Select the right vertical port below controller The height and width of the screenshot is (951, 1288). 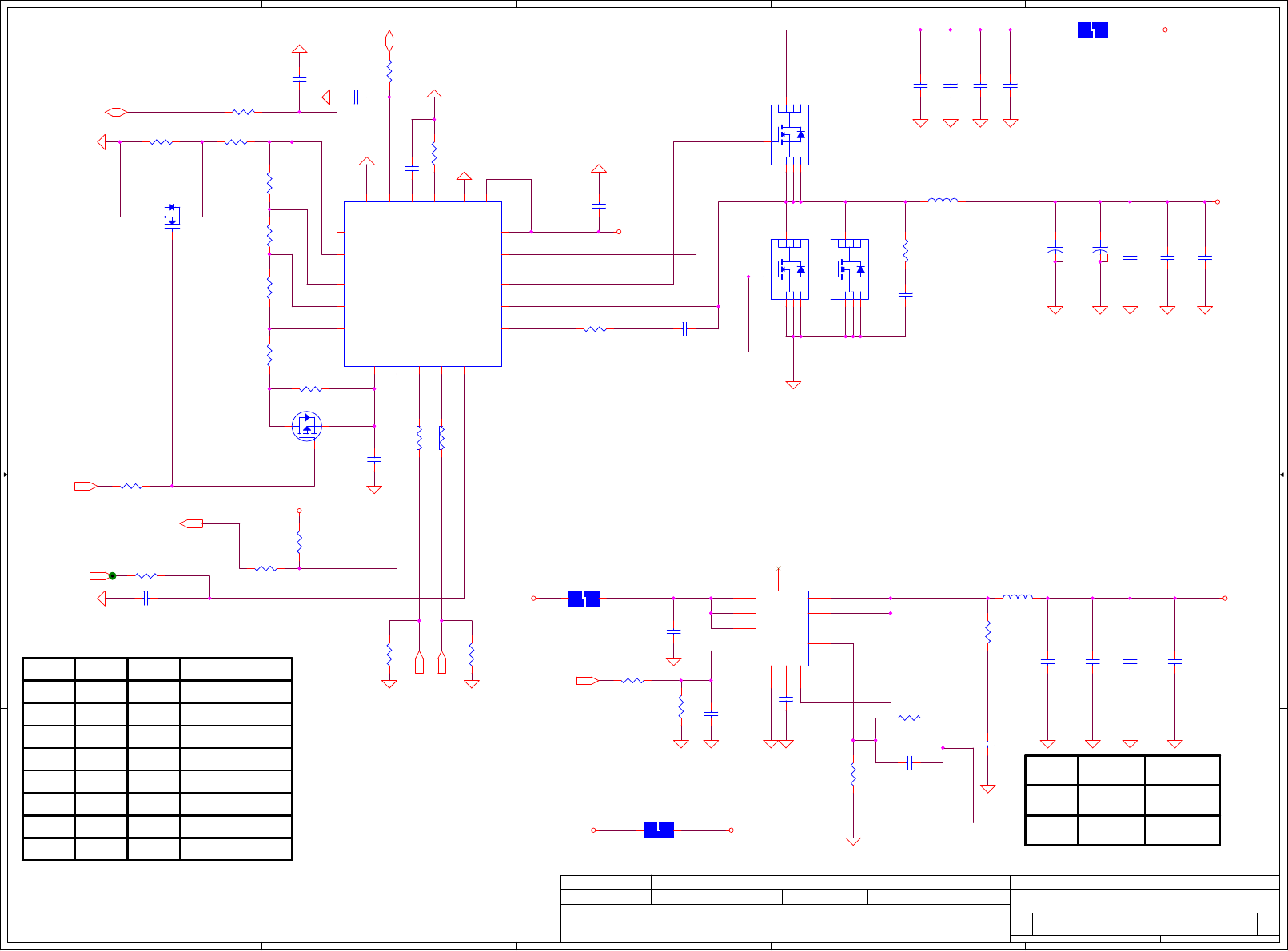pos(441,663)
